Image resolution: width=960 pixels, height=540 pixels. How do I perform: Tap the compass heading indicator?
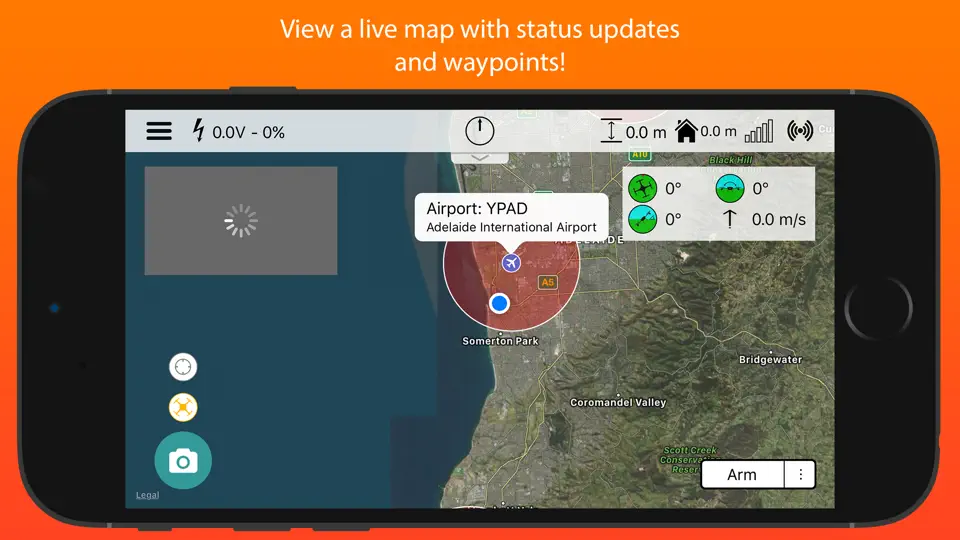479,131
